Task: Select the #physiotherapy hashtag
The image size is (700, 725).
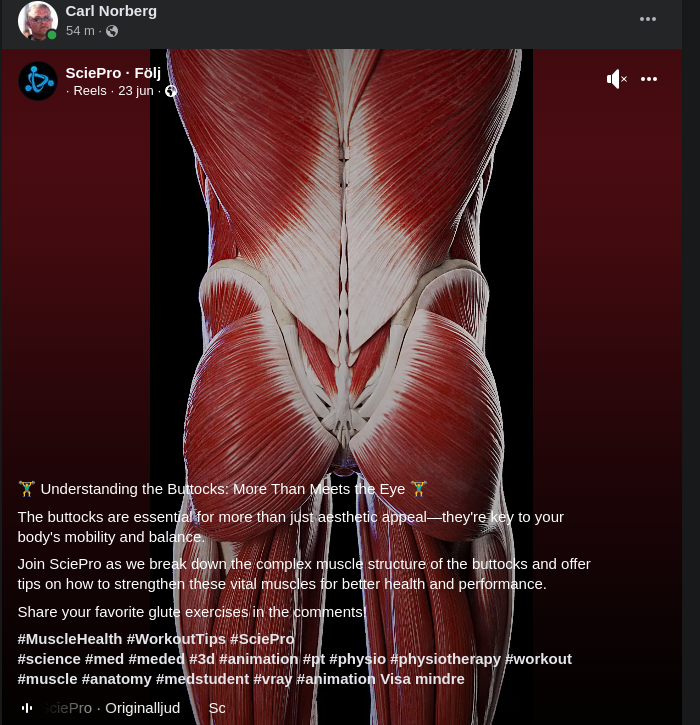Action: coord(445,658)
